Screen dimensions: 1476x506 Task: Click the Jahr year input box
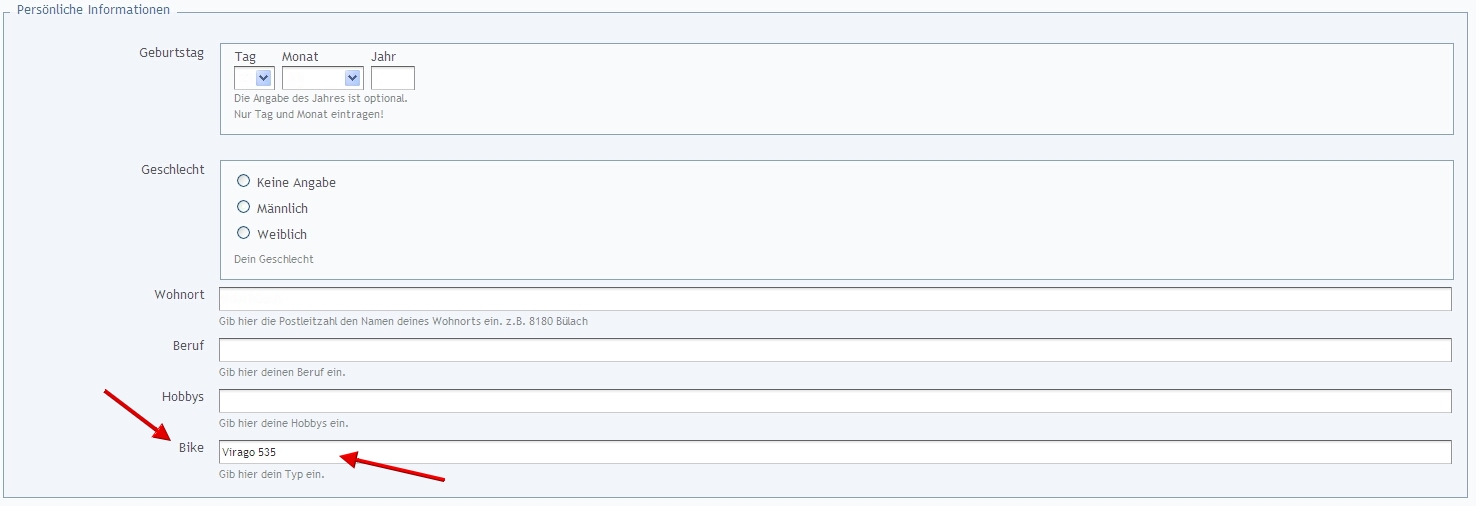(392, 78)
